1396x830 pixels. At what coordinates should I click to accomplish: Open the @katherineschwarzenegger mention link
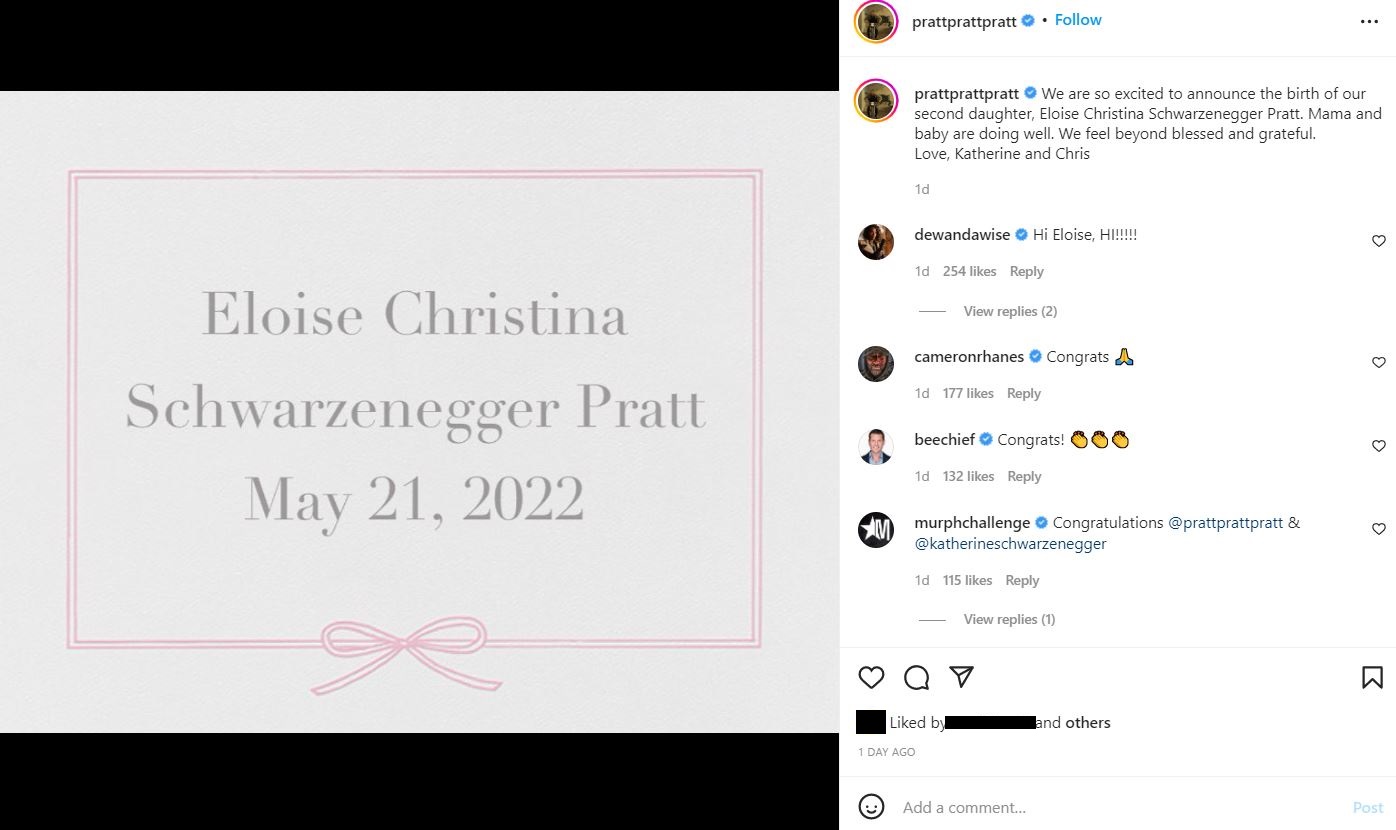click(x=1010, y=544)
